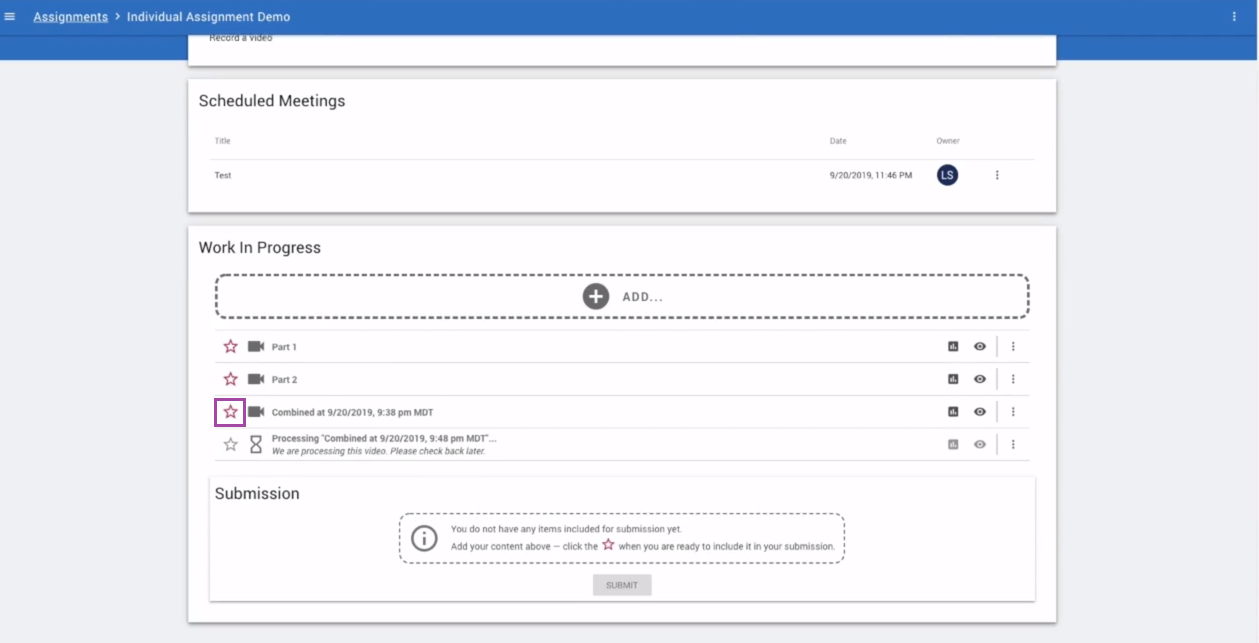Image resolution: width=1259 pixels, height=643 pixels.
Task: Click the Work In Progress heading
Action: (x=260, y=248)
